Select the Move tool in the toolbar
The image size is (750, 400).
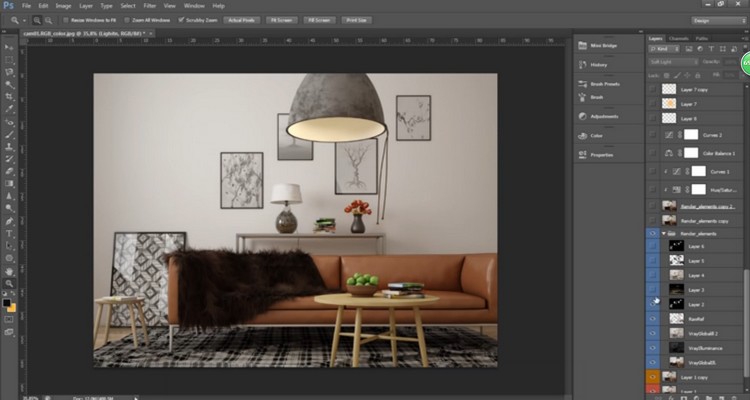point(10,47)
